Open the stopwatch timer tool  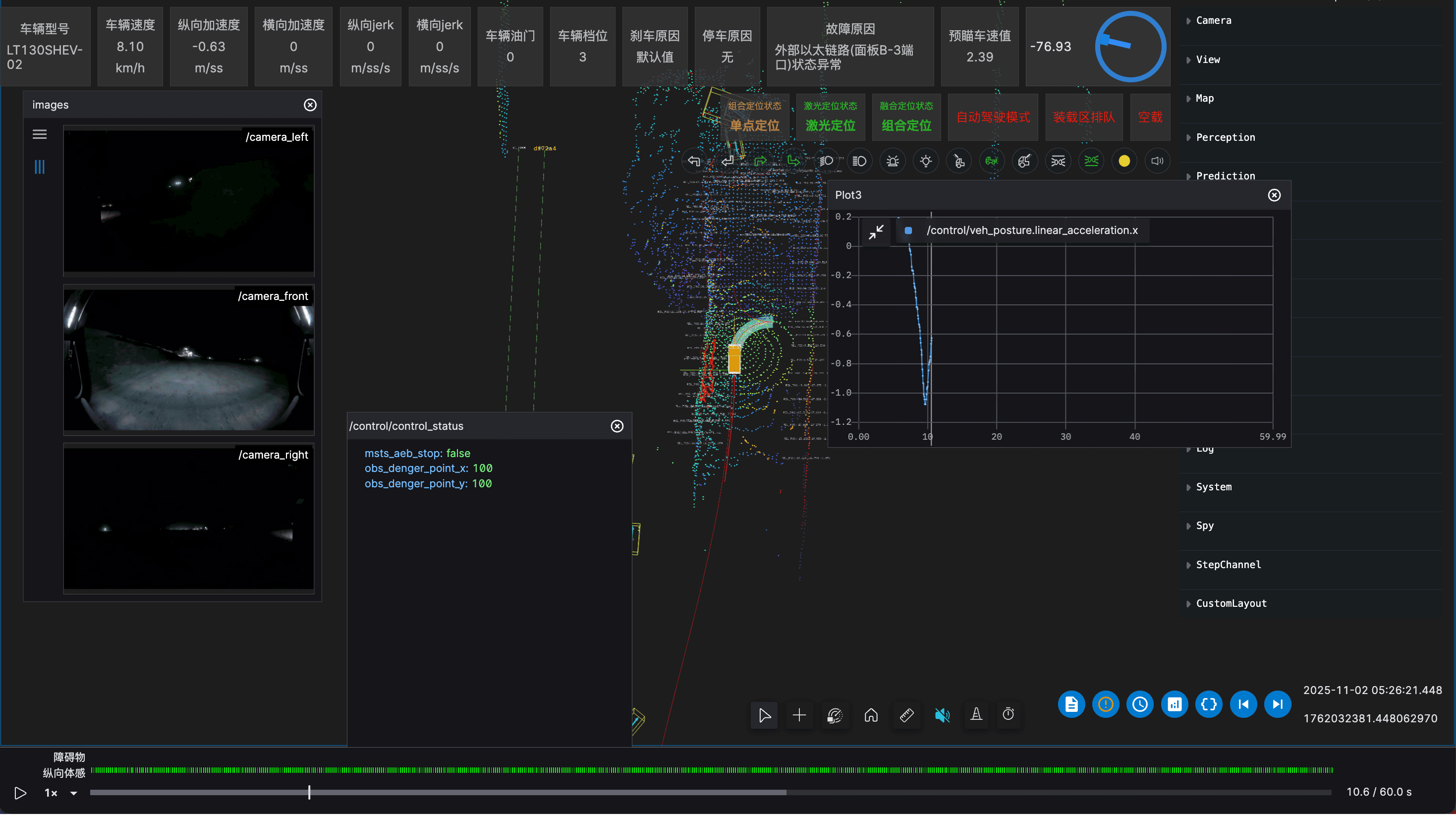click(1008, 715)
